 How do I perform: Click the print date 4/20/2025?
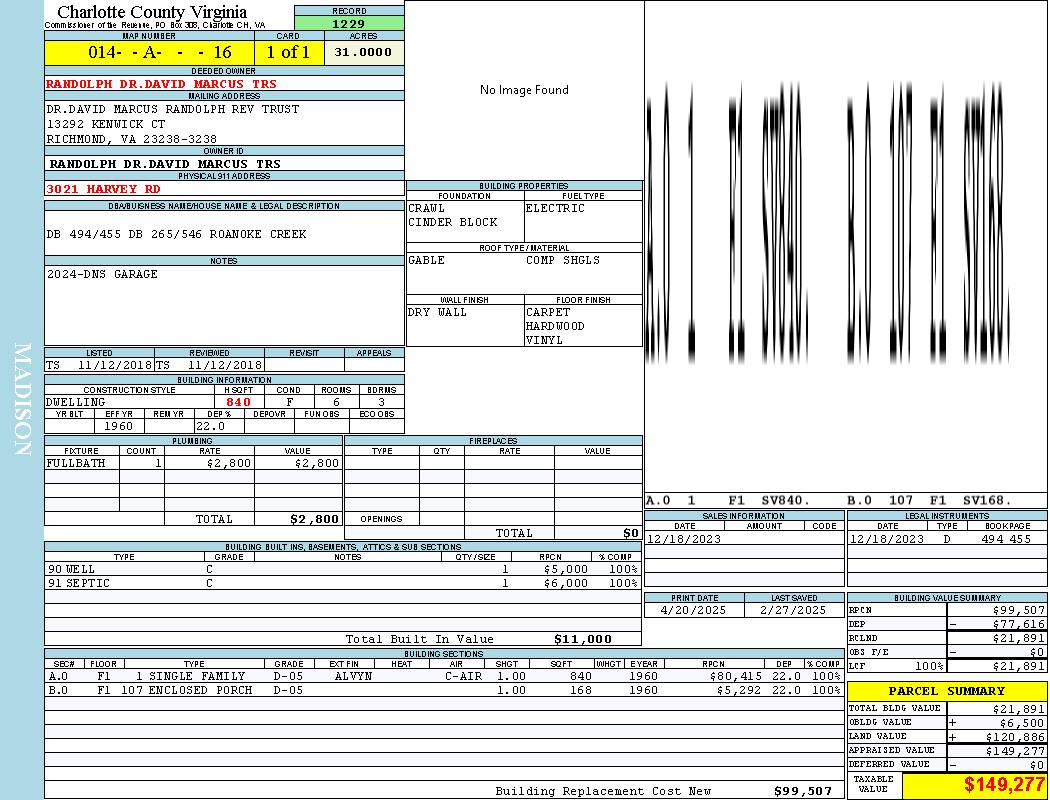[693, 610]
